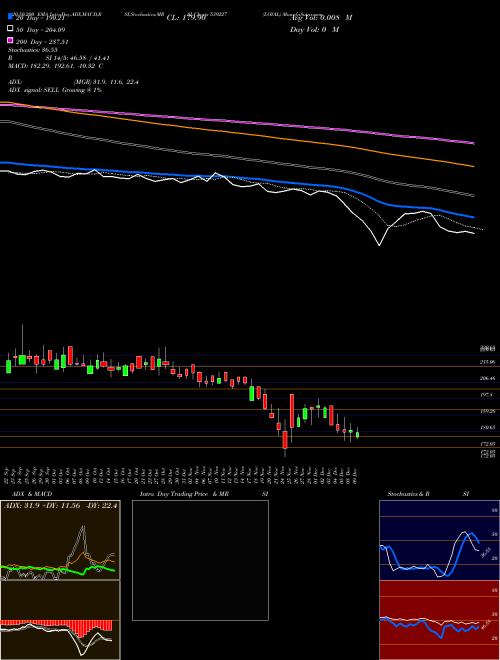Viewport: 500px width, 660px height.
Task: Select the '50 Day = 204.09' label
Action: (x=40, y=29)
